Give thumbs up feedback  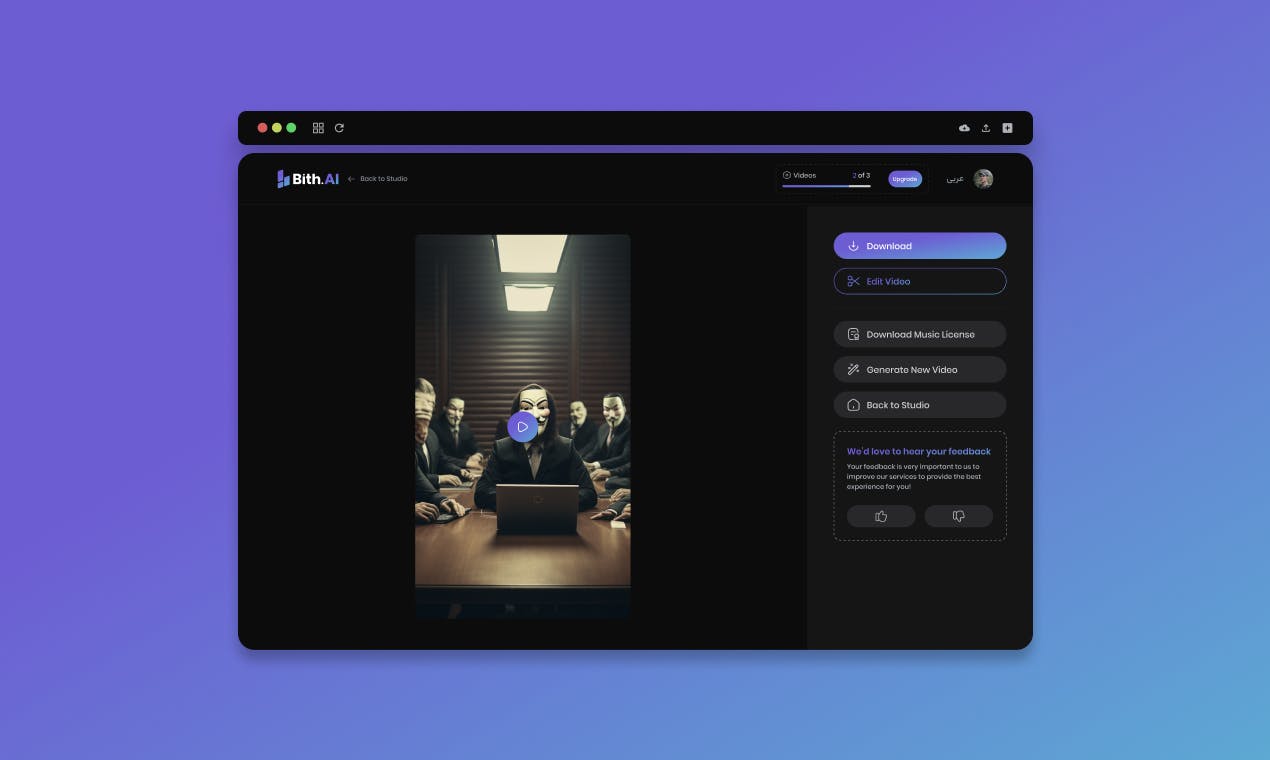pyautogui.click(x=881, y=516)
